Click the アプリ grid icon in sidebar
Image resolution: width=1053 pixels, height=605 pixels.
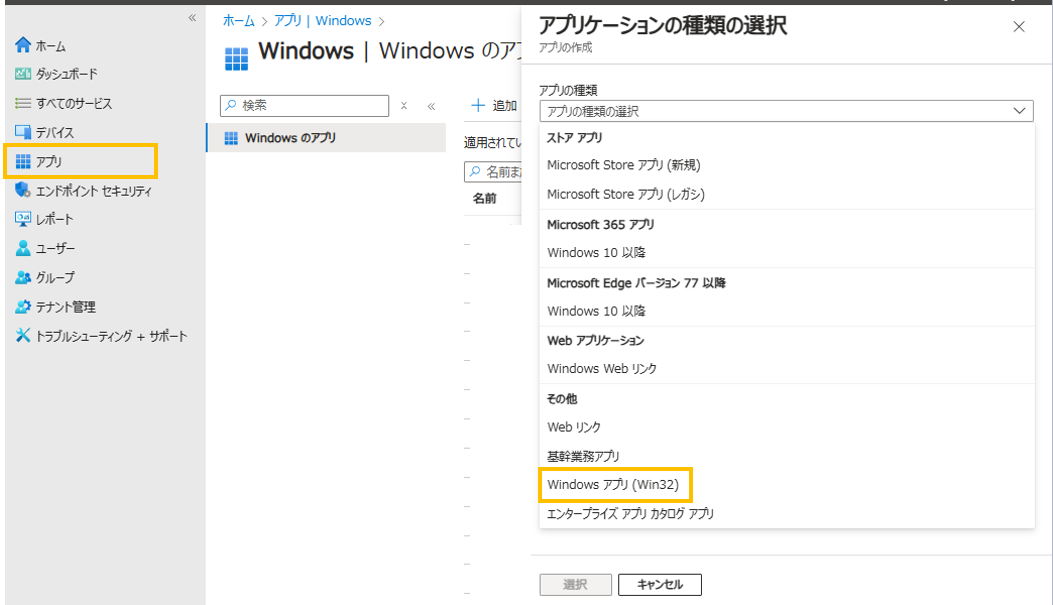(23, 161)
